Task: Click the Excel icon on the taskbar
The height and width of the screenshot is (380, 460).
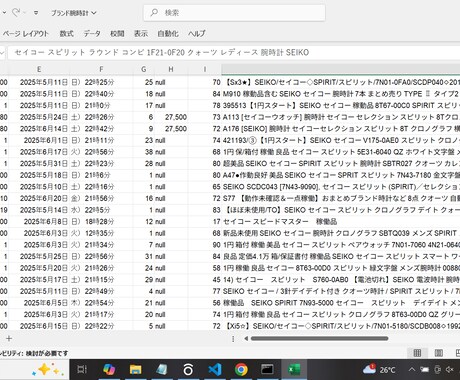Action: (x=294, y=369)
